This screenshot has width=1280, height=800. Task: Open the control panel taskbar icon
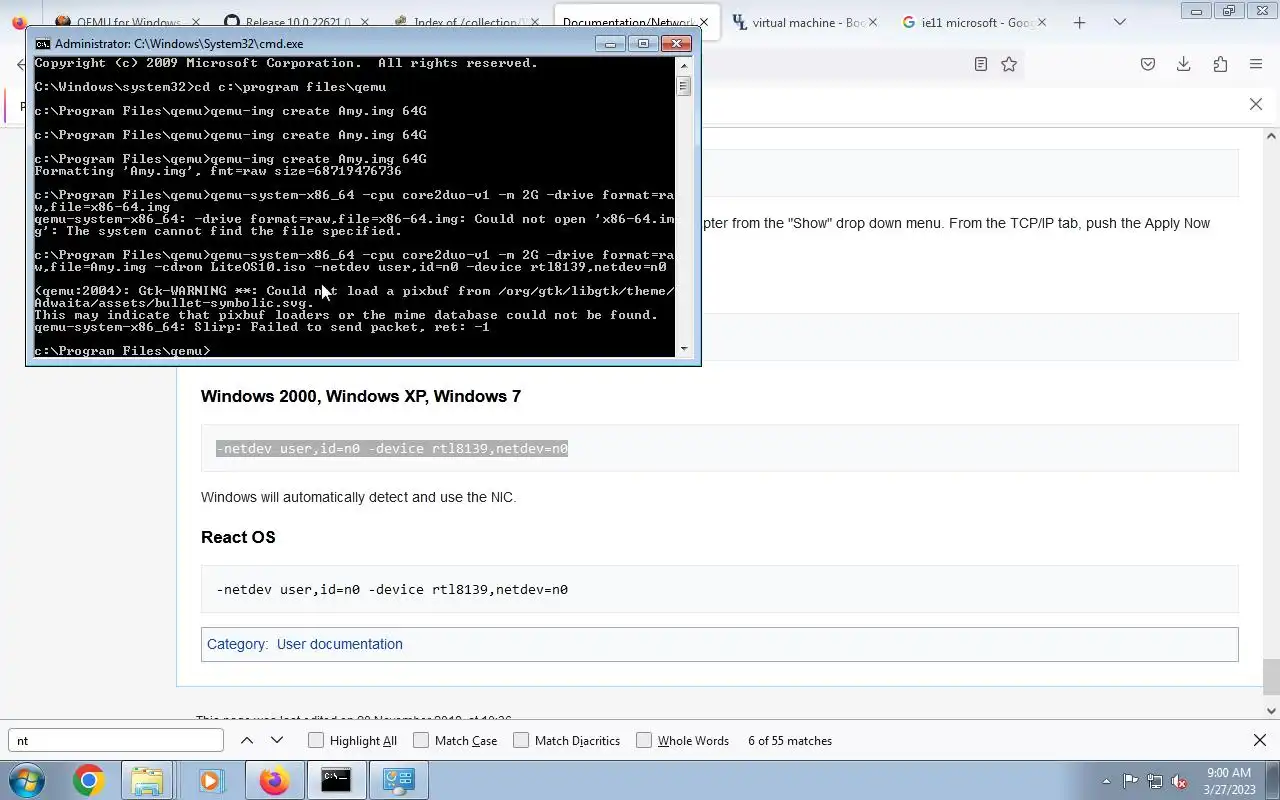point(399,780)
